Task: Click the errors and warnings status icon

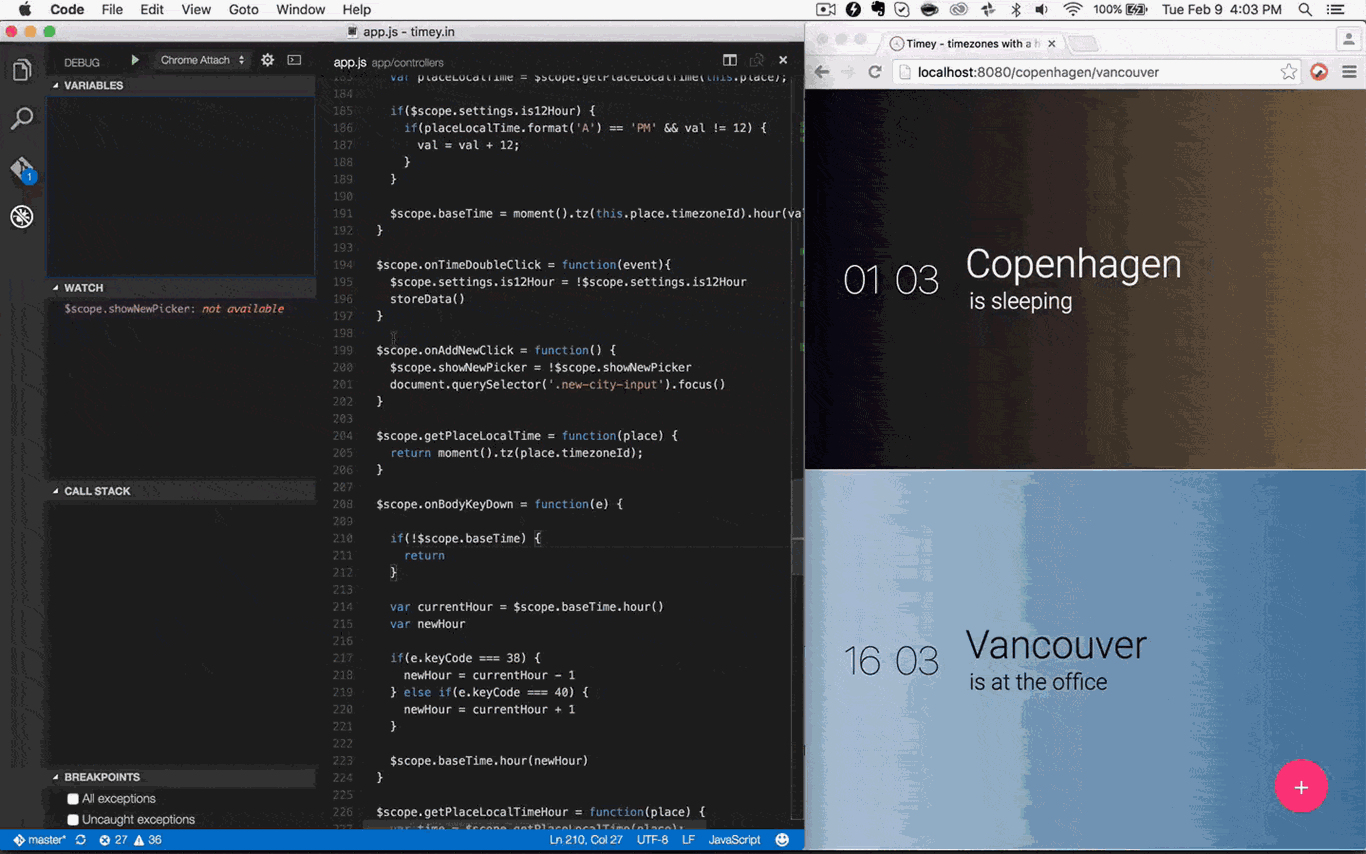Action: [x=127, y=840]
